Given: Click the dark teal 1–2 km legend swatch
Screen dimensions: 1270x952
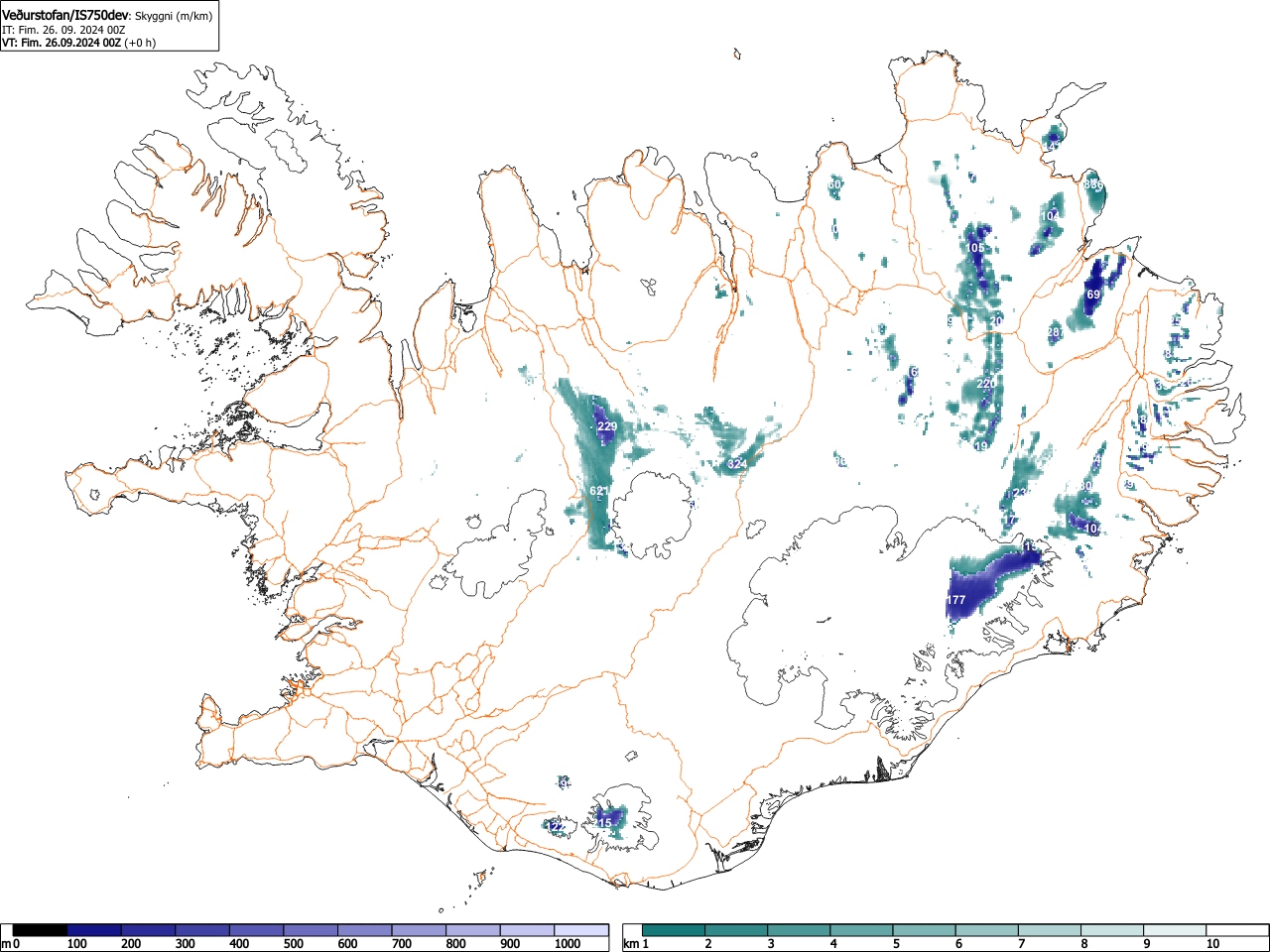Looking at the screenshot, I should click(x=675, y=930).
